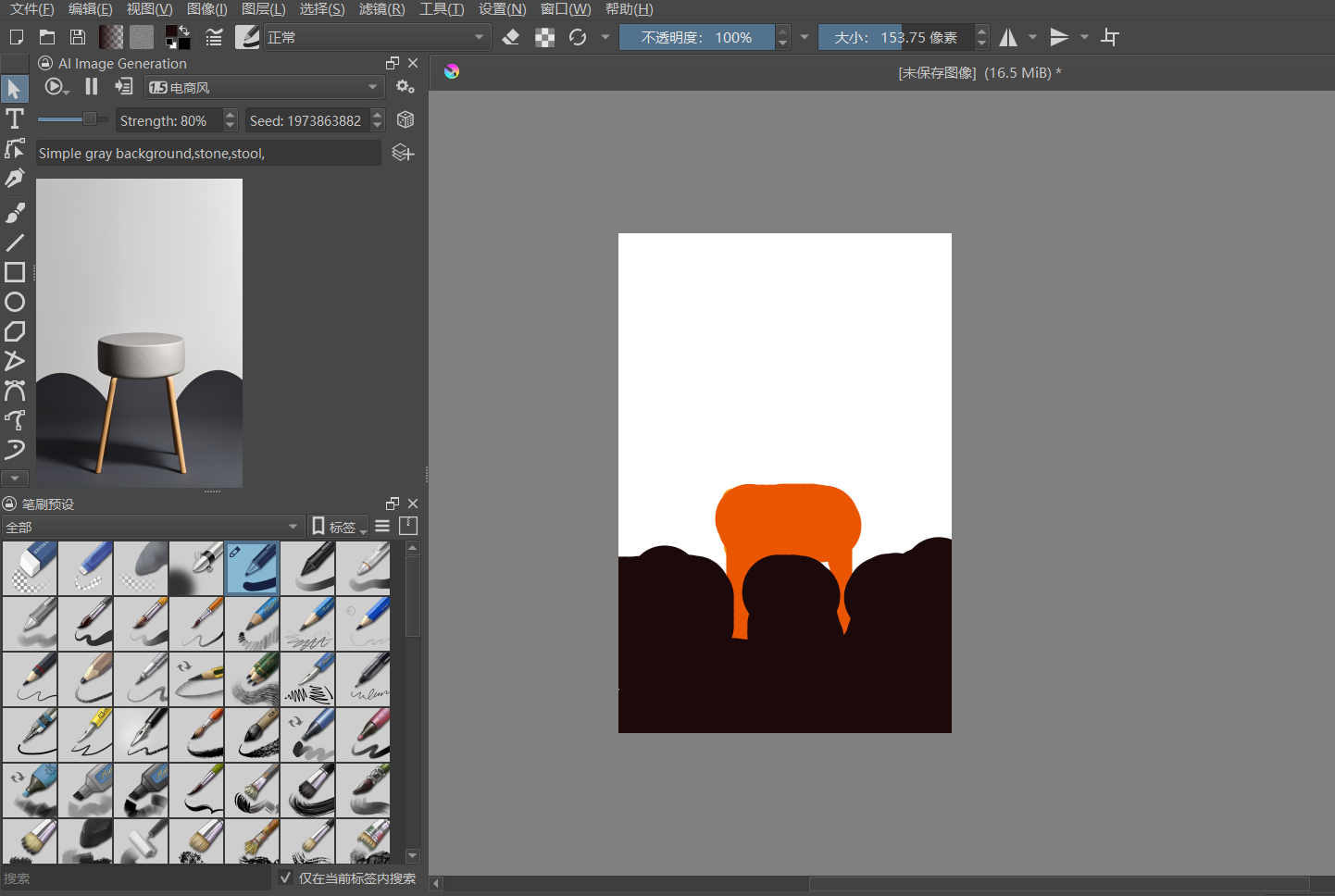Open the 图层(L) menu
1335x896 pixels.
[x=263, y=9]
